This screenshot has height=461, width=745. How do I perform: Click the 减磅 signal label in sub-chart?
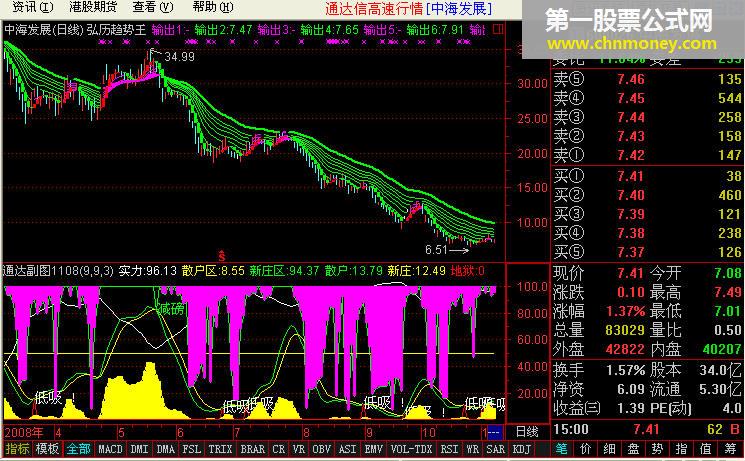pos(172,309)
